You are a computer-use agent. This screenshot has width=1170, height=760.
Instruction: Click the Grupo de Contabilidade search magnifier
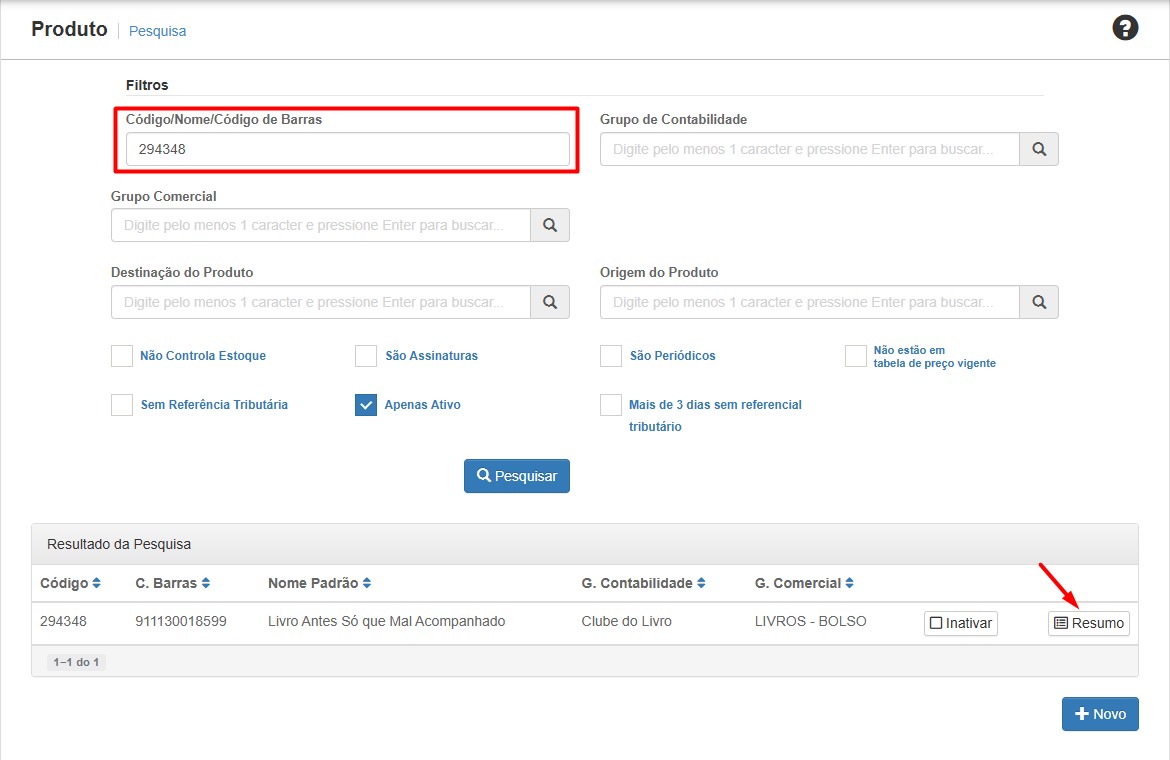pyautogui.click(x=1039, y=149)
